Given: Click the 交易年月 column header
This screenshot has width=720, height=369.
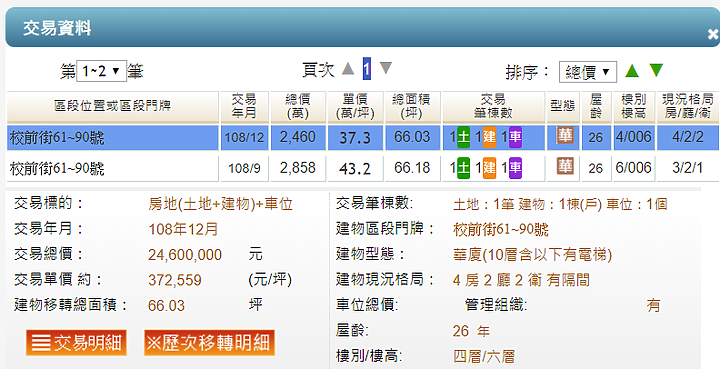Looking at the screenshot, I should 244,107.
